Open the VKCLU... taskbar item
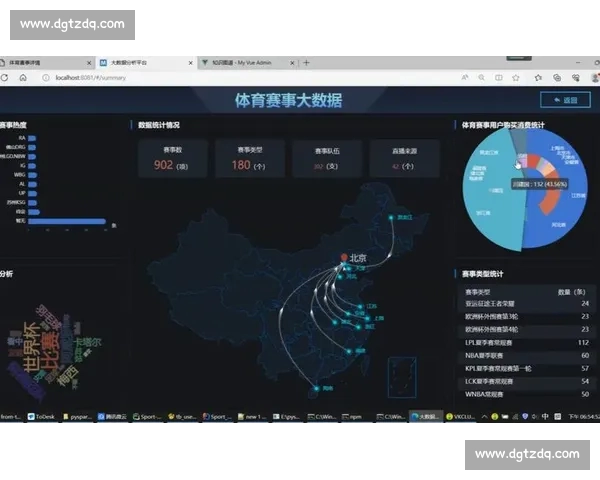600x480 pixels. (x=461, y=417)
